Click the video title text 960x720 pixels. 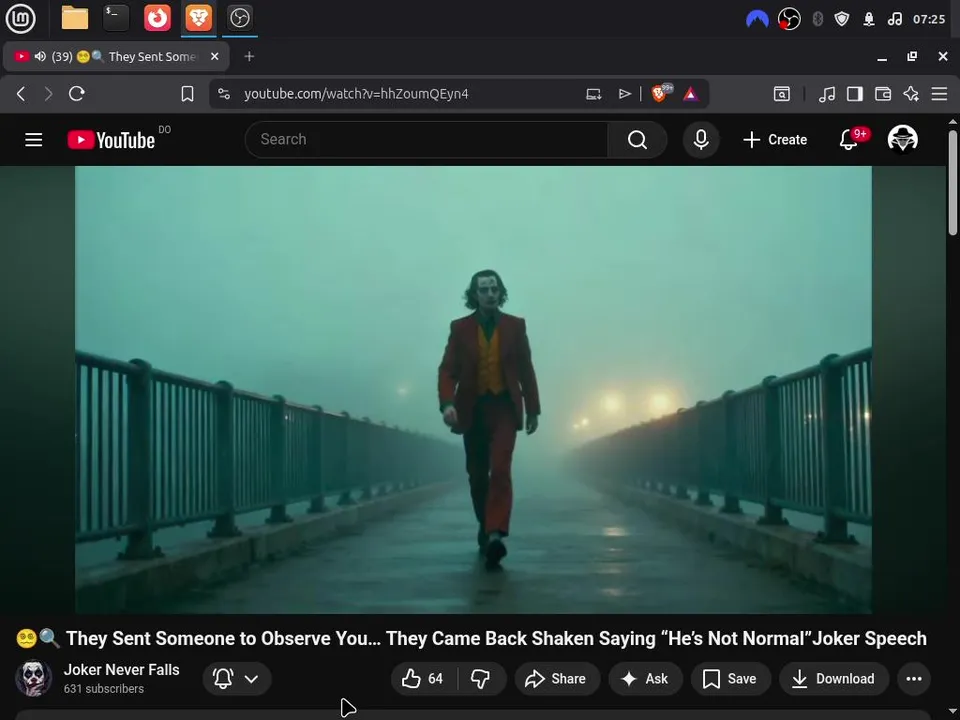click(x=471, y=639)
